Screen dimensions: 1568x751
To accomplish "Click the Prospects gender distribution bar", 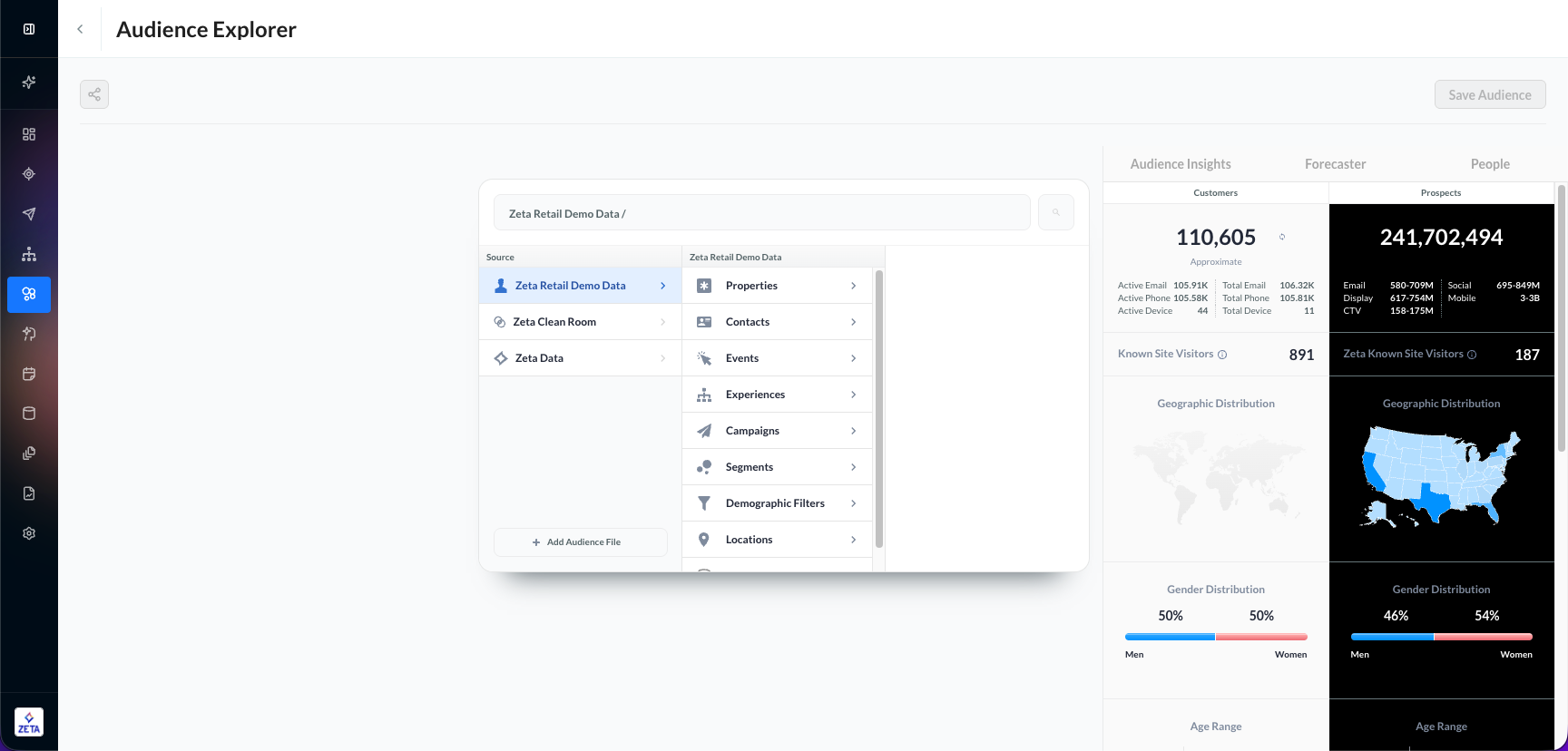I will pyautogui.click(x=1441, y=637).
